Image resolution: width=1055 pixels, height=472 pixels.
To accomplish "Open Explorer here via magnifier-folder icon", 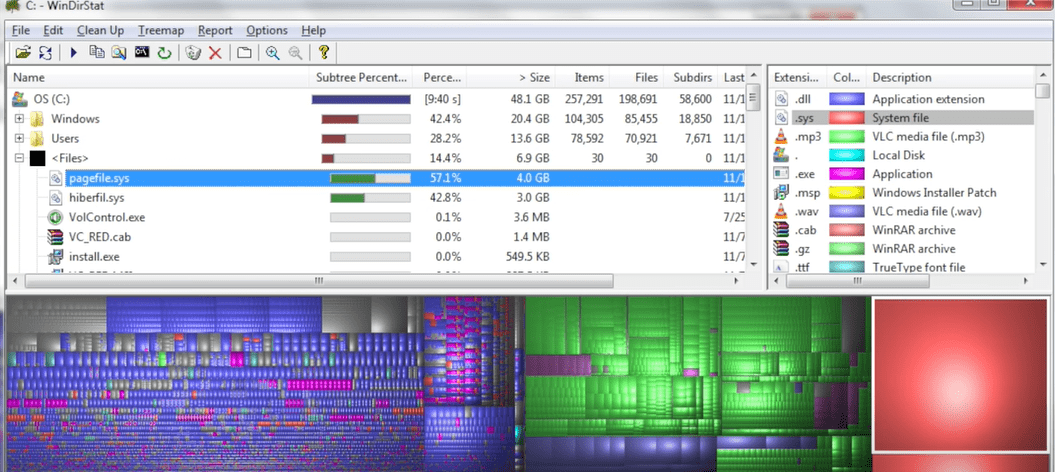I will tap(119, 52).
